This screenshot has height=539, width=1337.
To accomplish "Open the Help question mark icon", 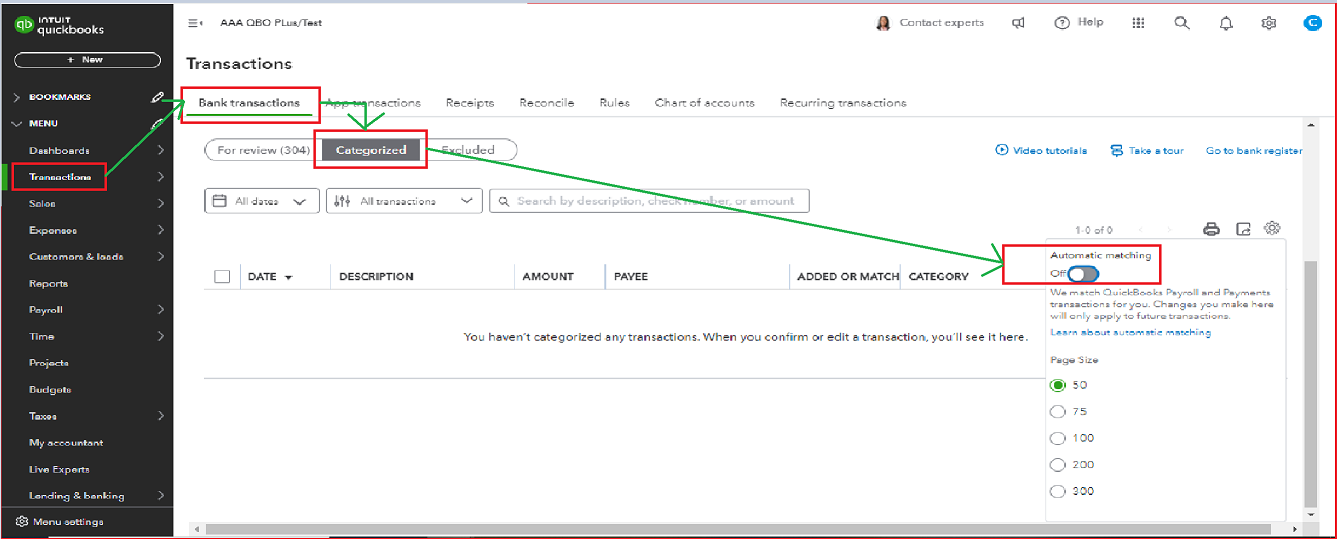I will tap(1062, 23).
